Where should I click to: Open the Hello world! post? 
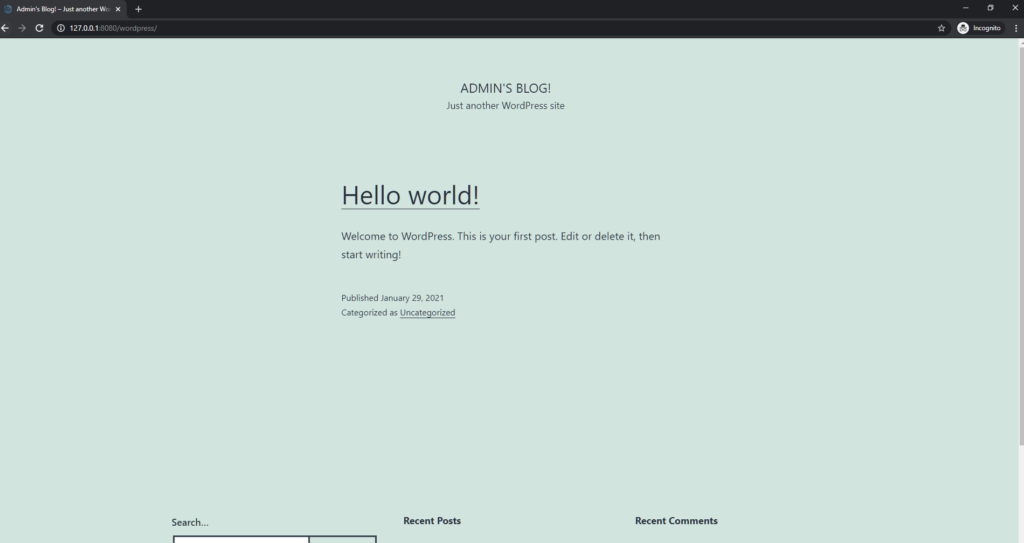click(410, 195)
